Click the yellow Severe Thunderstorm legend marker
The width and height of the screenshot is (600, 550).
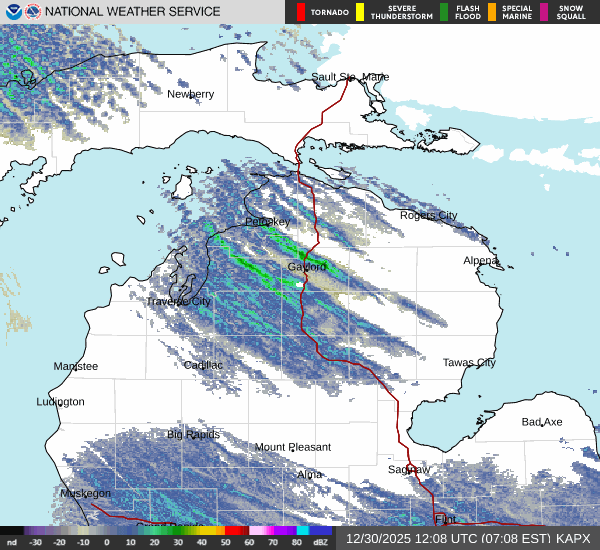[x=358, y=12]
